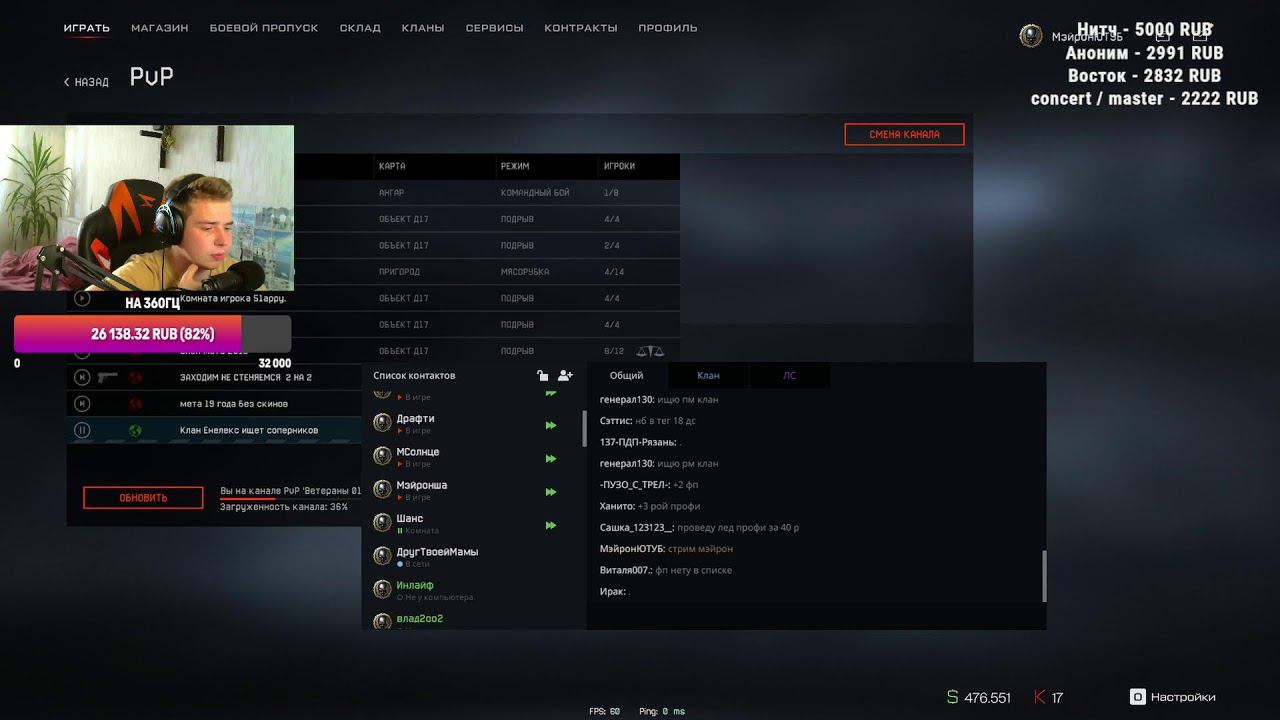Open the ИГРАТЬ menu section
1280x720 pixels.
pyautogui.click(x=87, y=28)
